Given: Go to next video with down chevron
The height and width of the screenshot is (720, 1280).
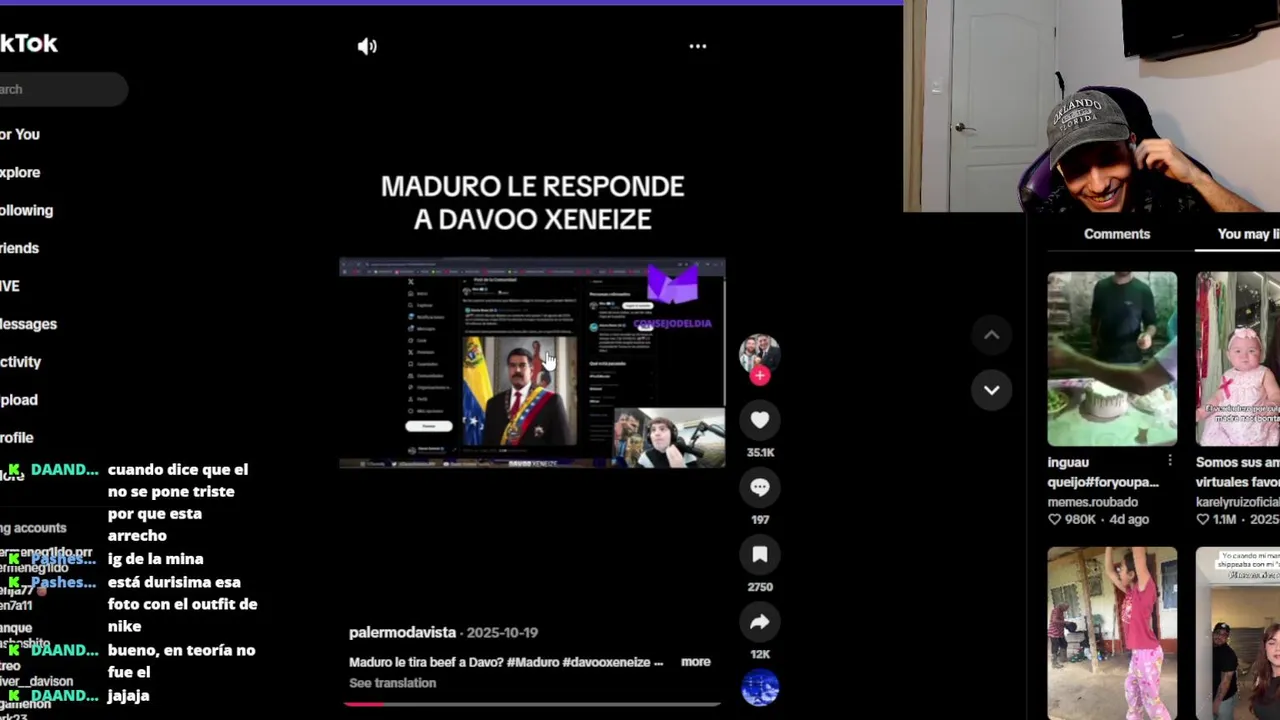Looking at the screenshot, I should (992, 390).
